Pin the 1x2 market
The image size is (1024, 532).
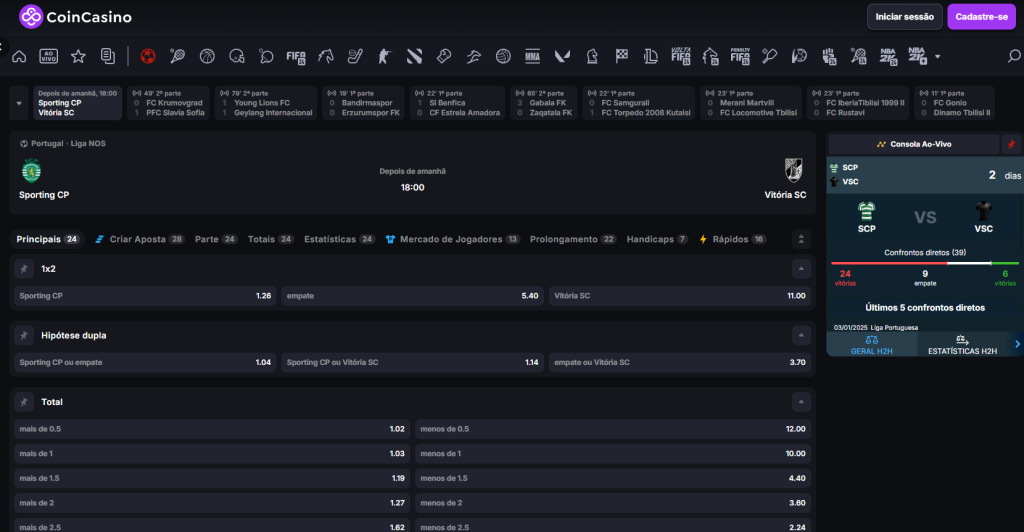24,269
